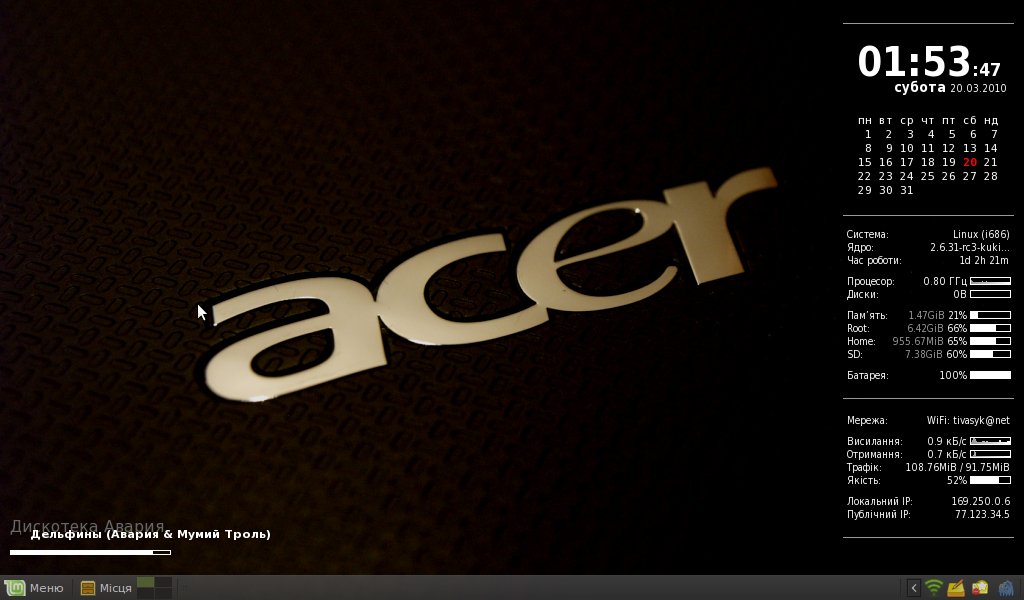Open the yellow notes tray icon
Screen dimensions: 1024x600
click(956, 588)
